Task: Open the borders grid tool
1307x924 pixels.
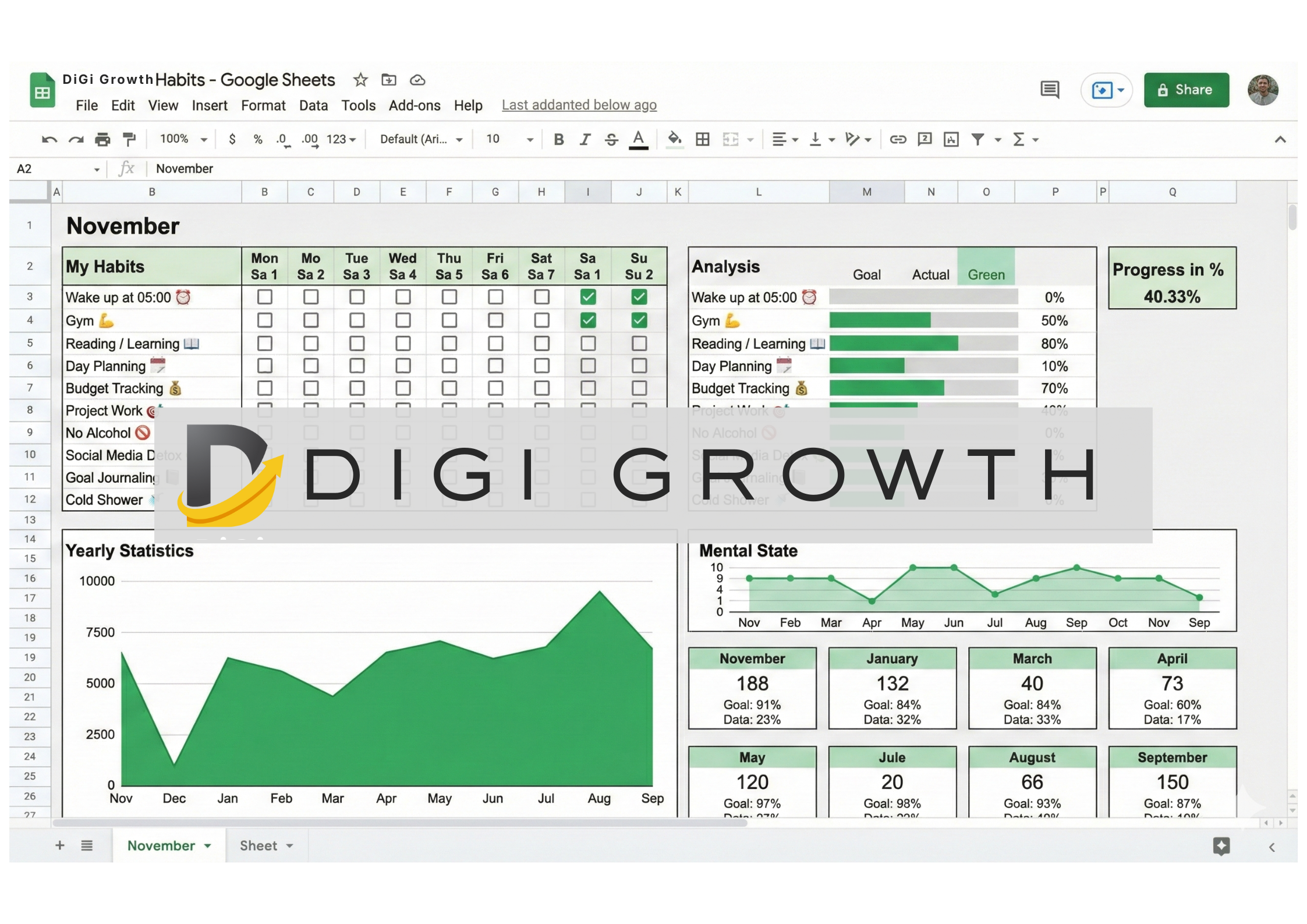Action: point(703,139)
